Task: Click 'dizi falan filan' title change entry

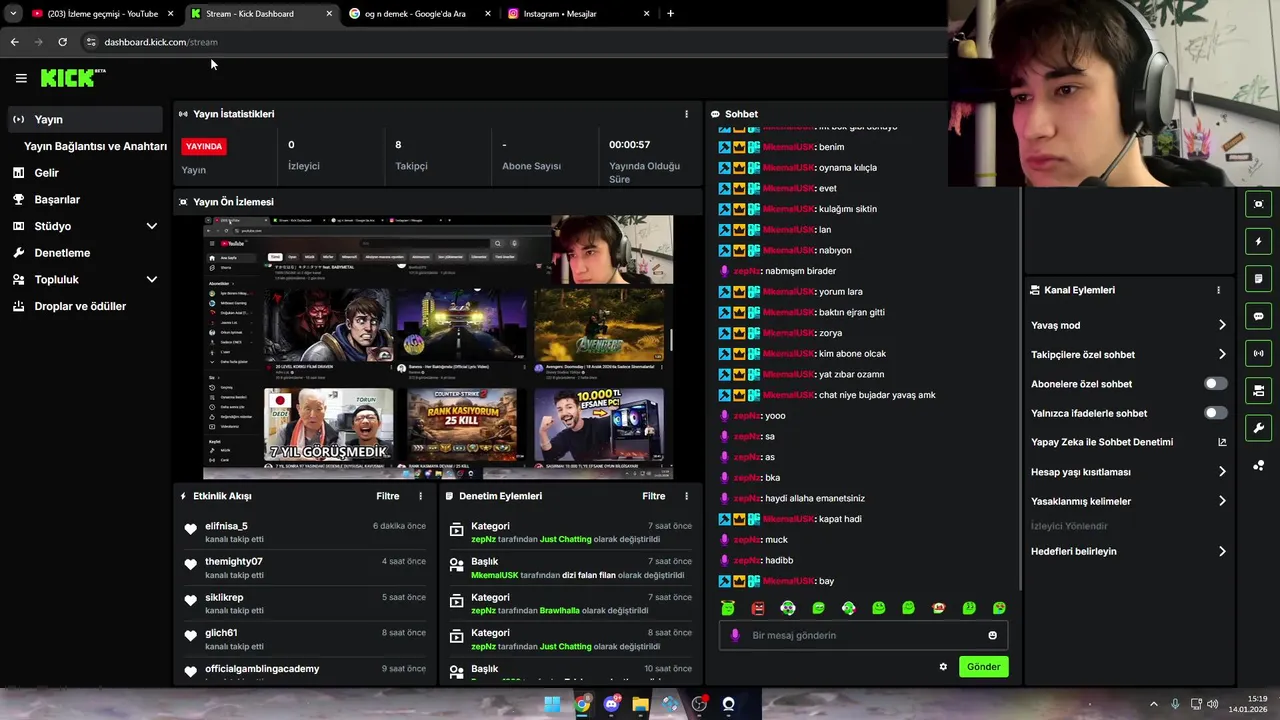Action: pos(568,568)
